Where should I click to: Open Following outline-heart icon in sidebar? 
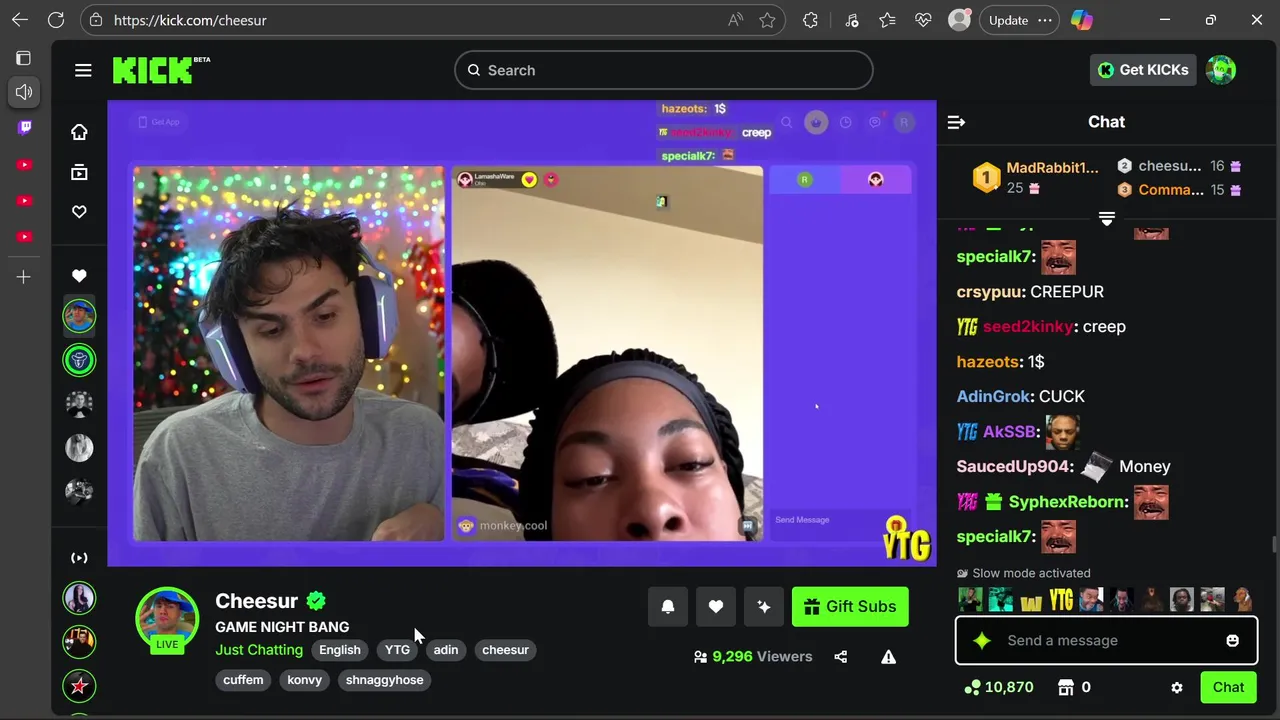pos(79,212)
